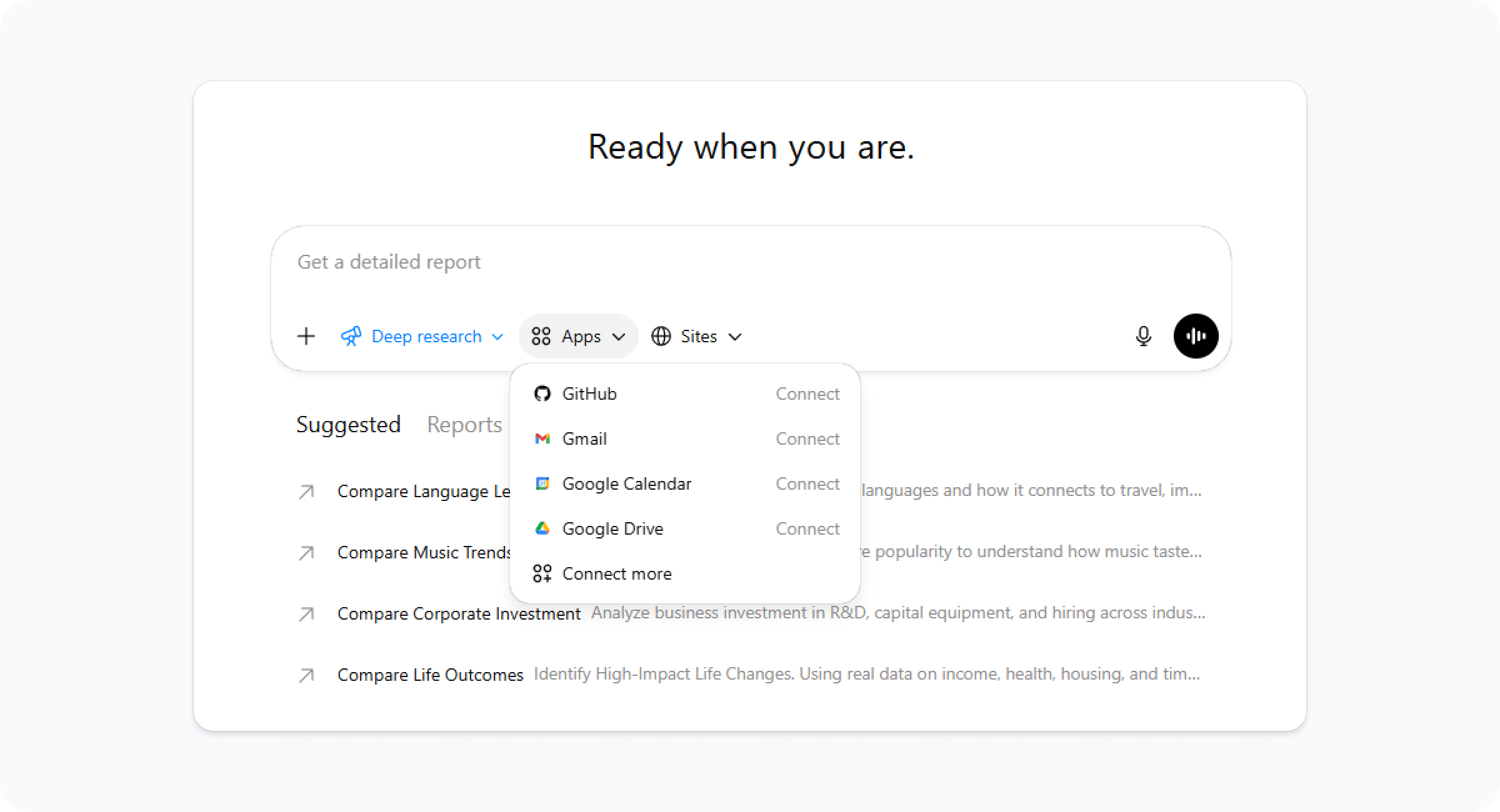Click the voice mode waveform button

[x=1196, y=336]
